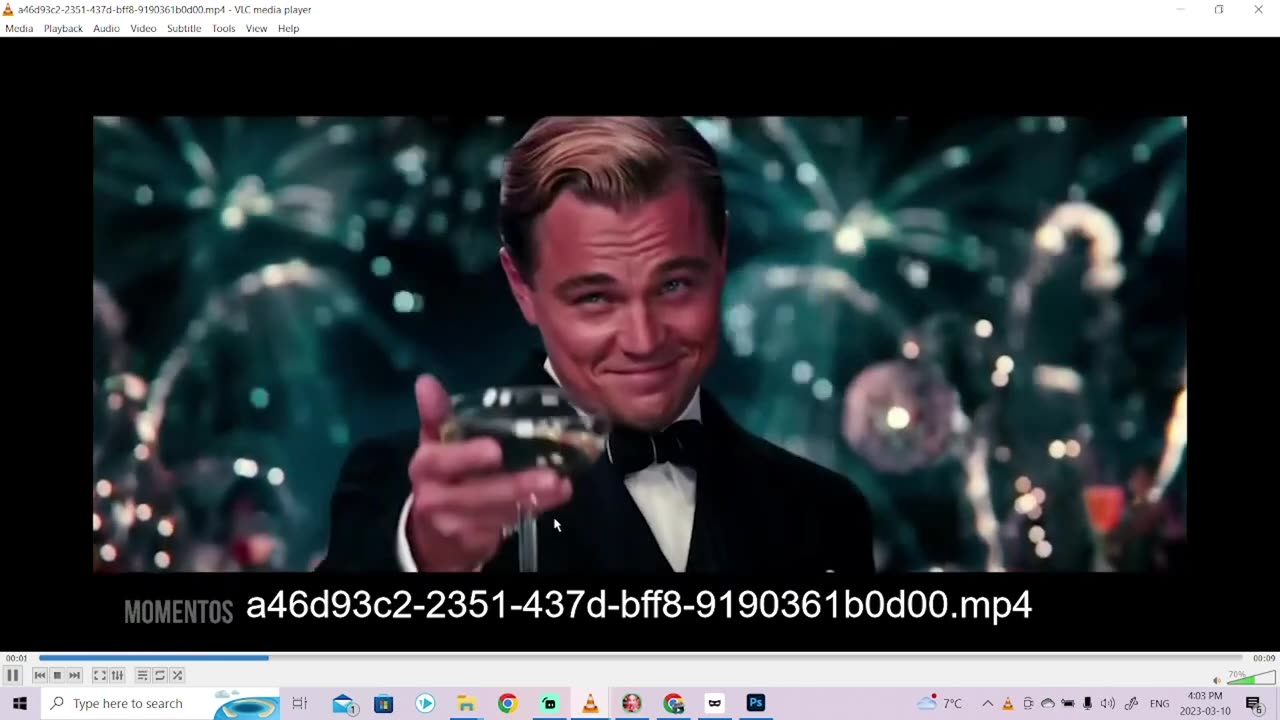
Task: Check the battery status tray icon
Action: pyautogui.click(x=1068, y=703)
